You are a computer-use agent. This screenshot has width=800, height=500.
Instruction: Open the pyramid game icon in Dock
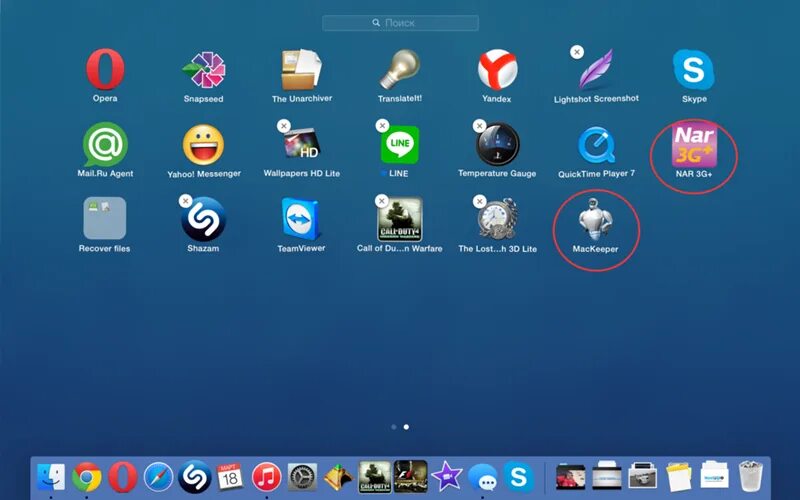338,478
